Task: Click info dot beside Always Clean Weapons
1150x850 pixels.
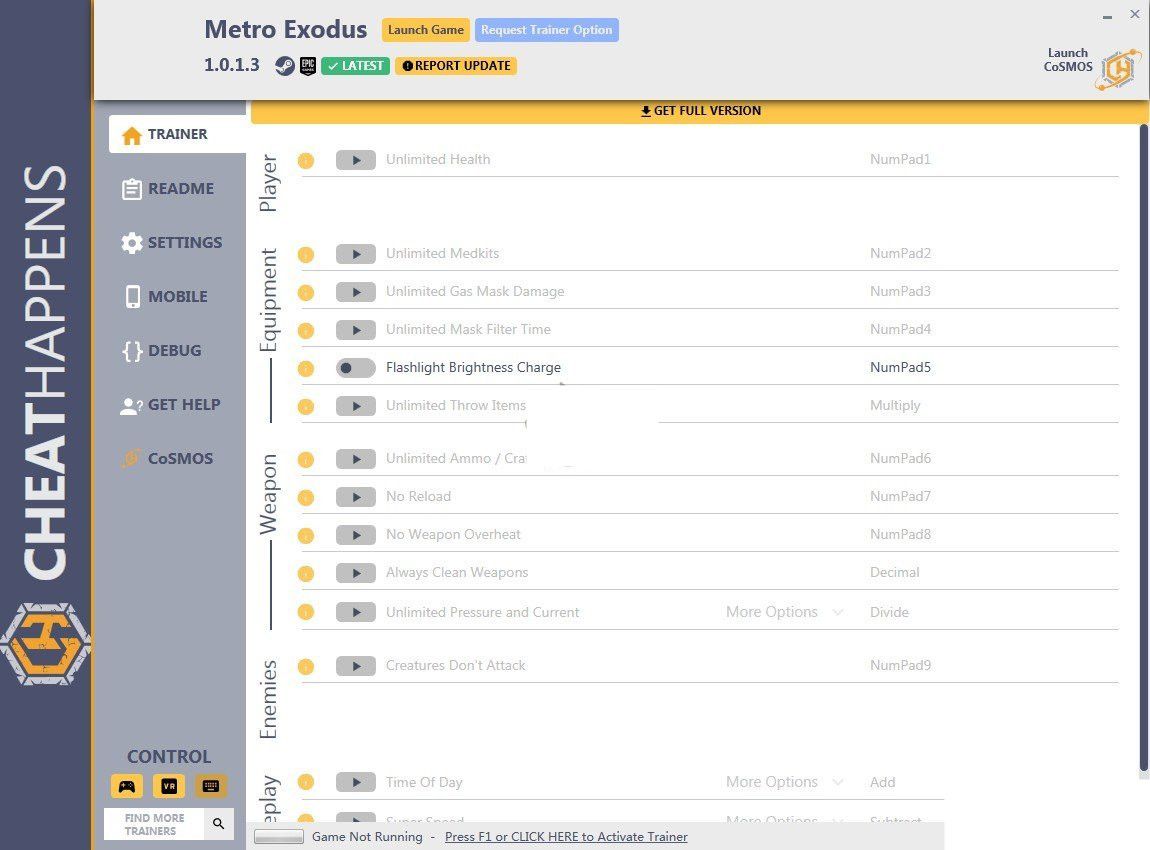Action: point(306,574)
